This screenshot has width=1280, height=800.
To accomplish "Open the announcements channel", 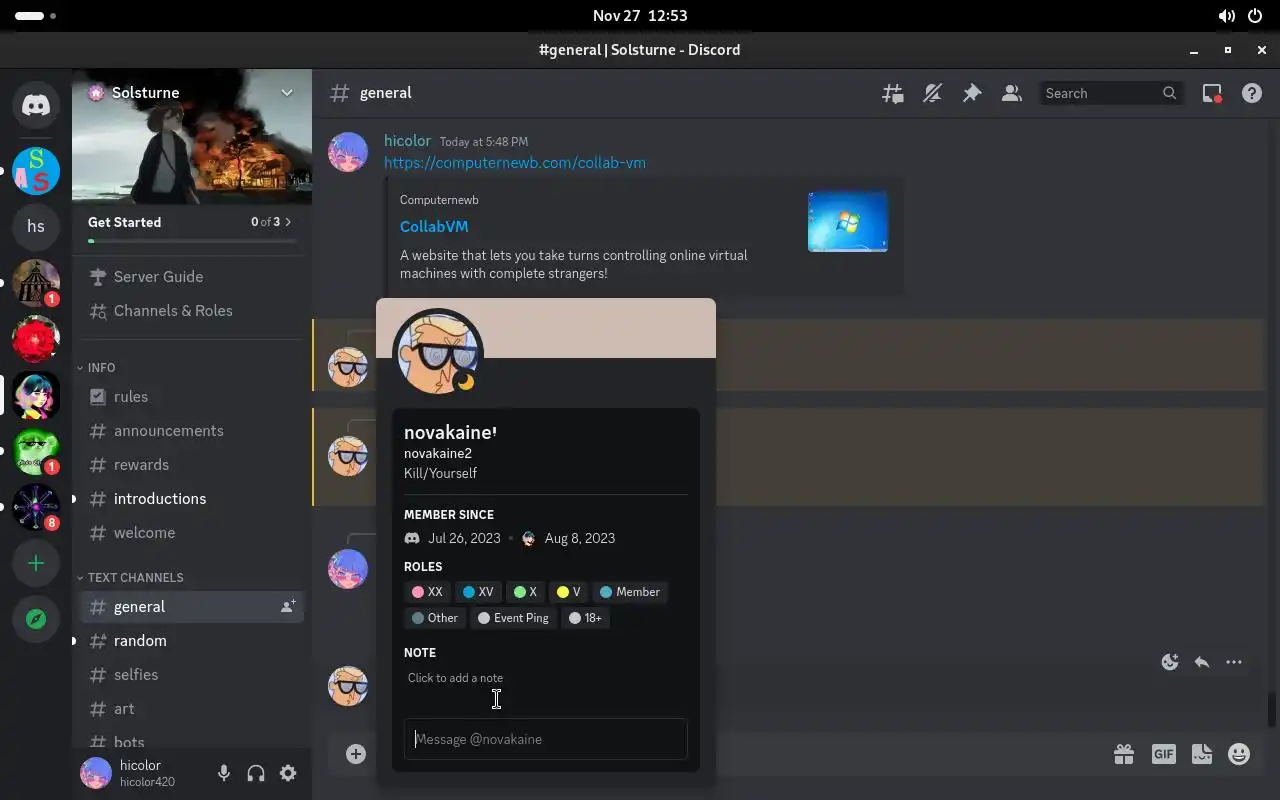I will point(192,431).
